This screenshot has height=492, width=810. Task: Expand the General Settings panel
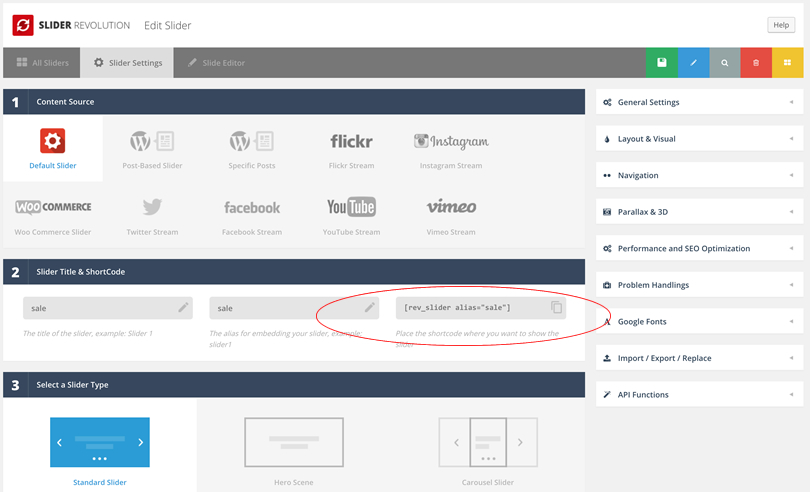[699, 102]
